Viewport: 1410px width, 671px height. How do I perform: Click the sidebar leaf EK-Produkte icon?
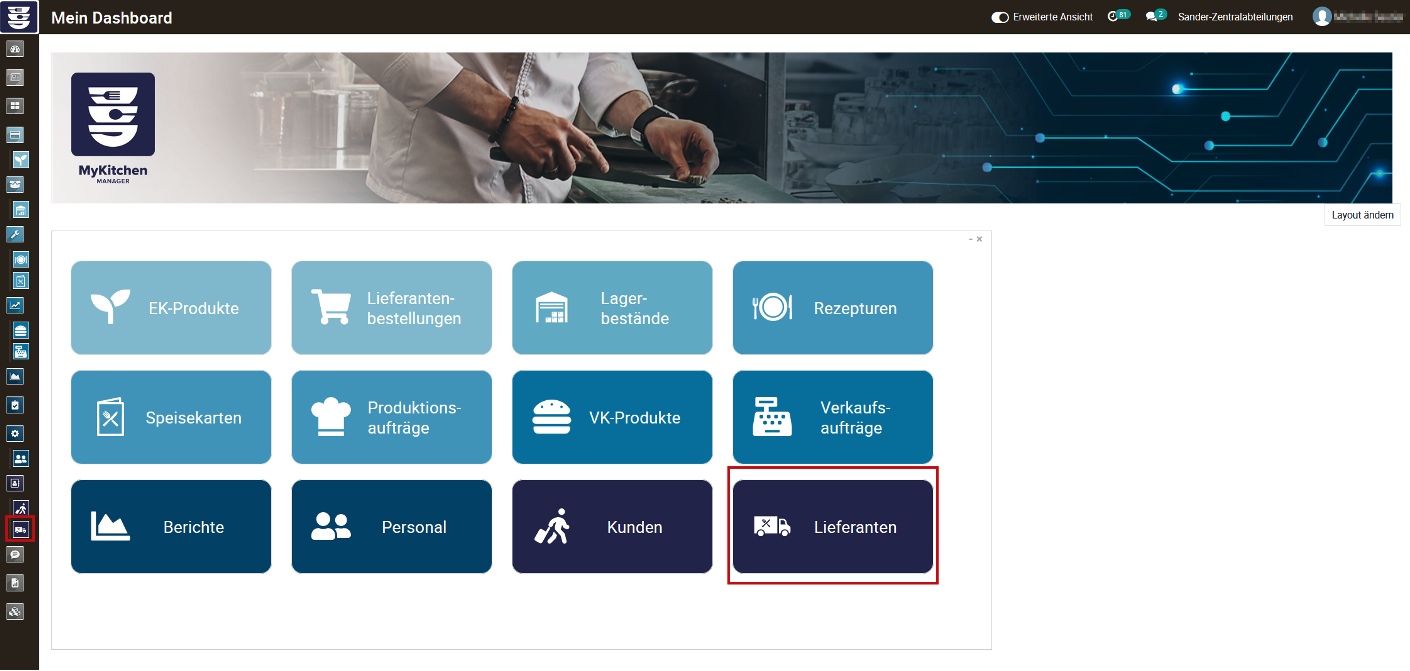[20, 160]
